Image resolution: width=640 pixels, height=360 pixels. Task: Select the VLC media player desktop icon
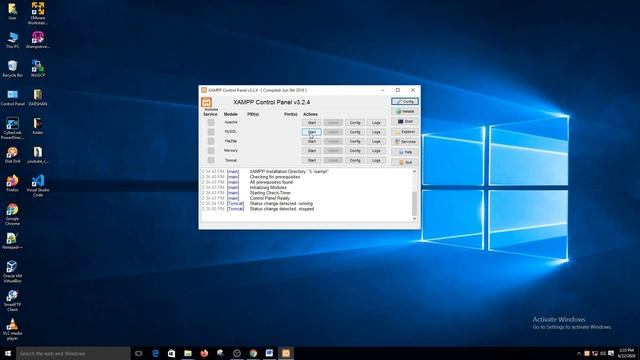pyautogui.click(x=12, y=329)
